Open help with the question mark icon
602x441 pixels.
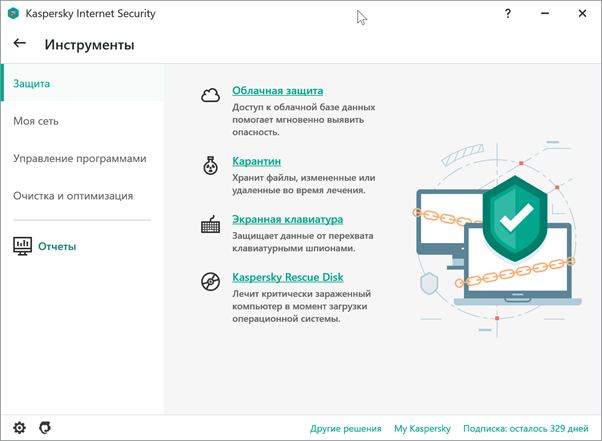pos(508,13)
